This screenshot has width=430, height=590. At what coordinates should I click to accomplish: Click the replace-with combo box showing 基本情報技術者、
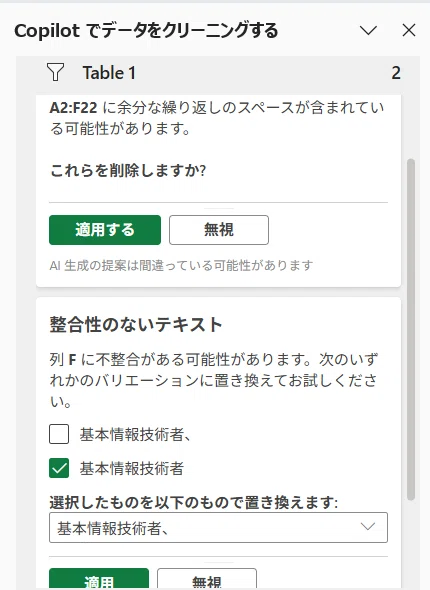218,528
